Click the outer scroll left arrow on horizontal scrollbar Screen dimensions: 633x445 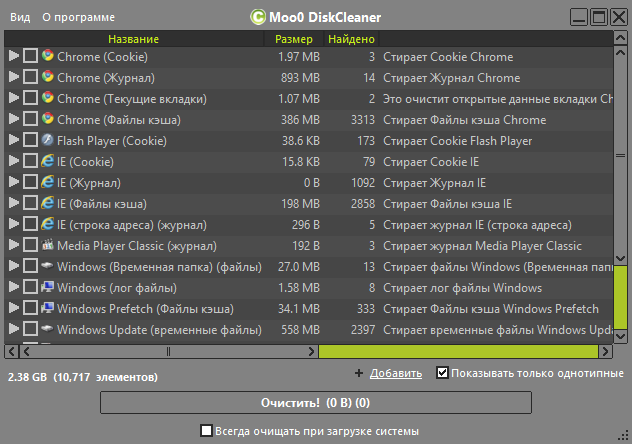pyautogui.click(x=11, y=352)
